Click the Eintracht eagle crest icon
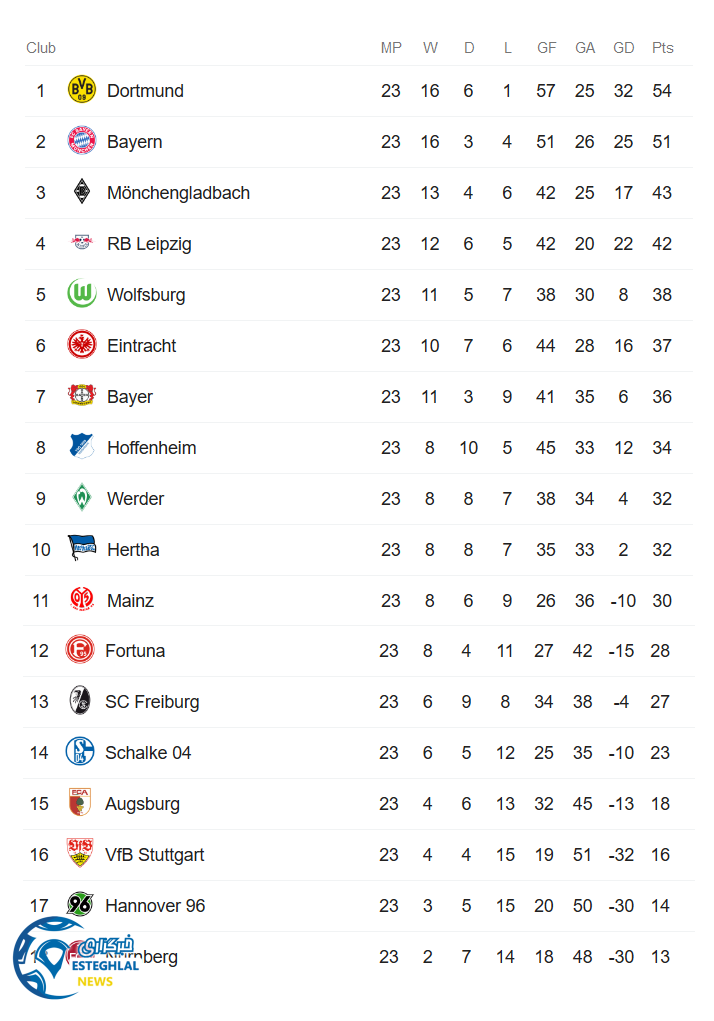This screenshot has width=714, height=1021. tap(82, 346)
